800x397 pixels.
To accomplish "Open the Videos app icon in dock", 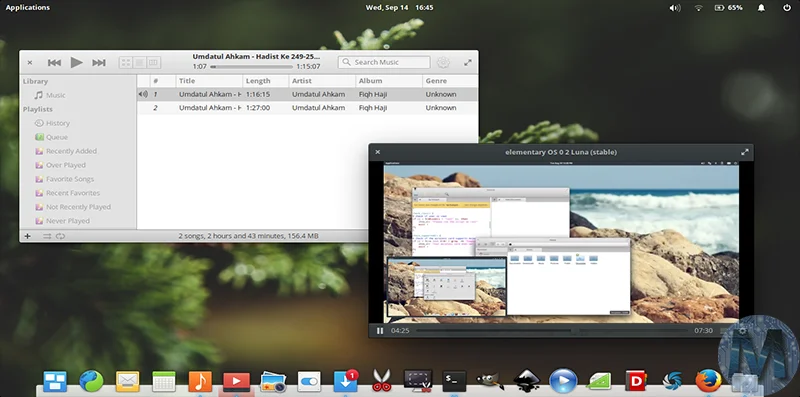I will click(x=236, y=381).
